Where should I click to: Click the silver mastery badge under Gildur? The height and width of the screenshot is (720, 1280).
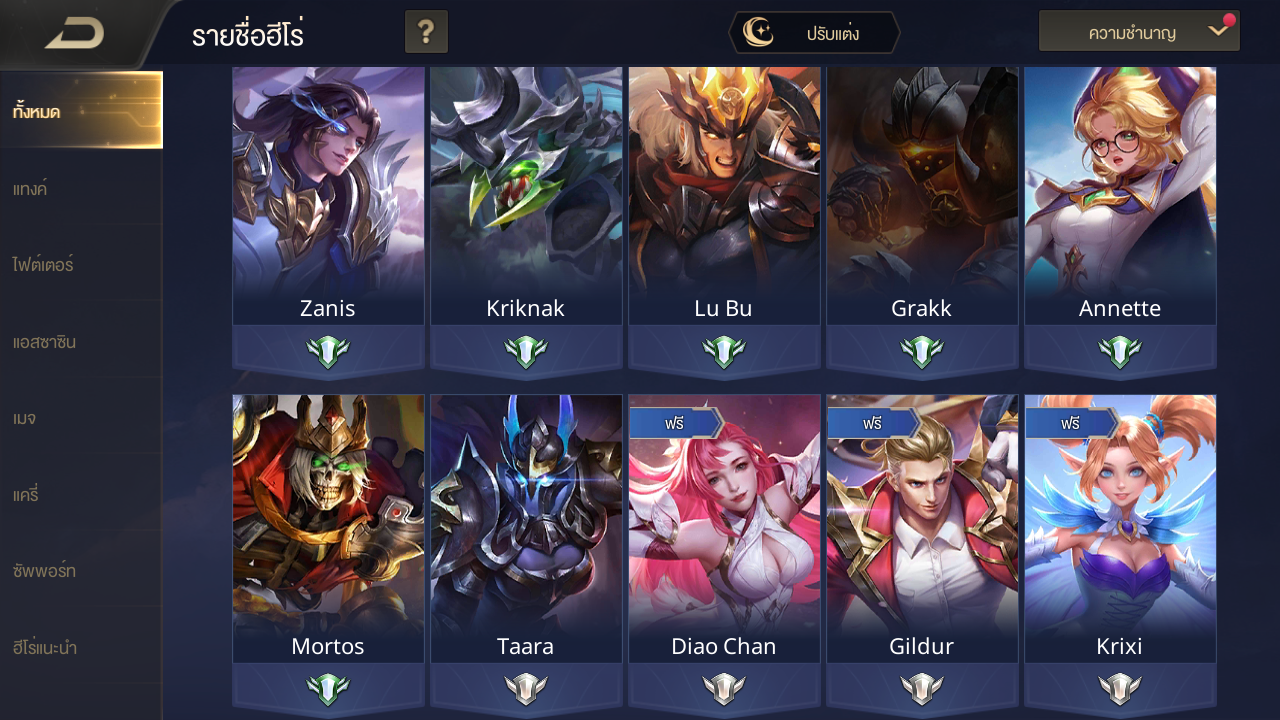pos(922,688)
